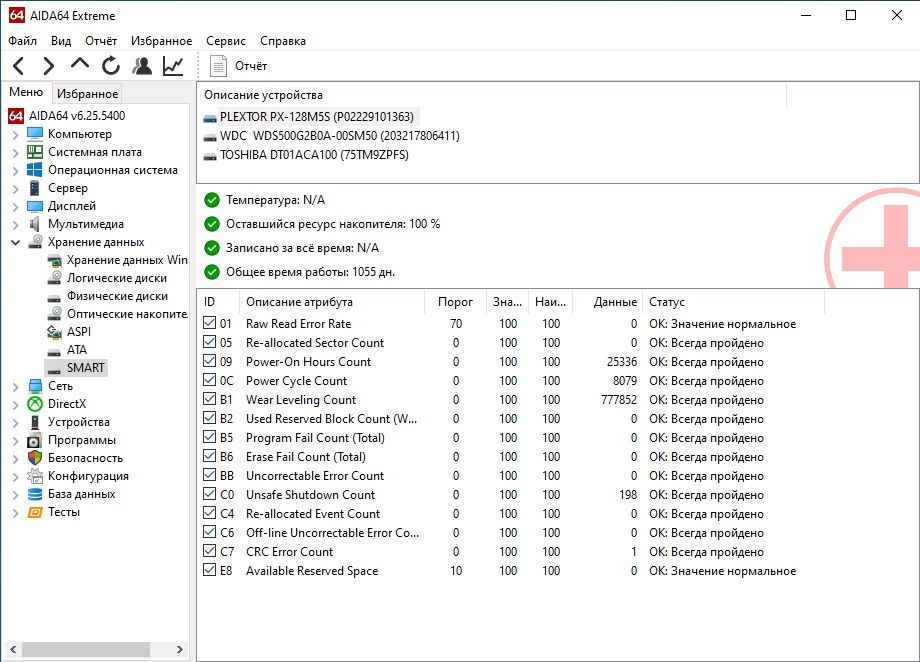The height and width of the screenshot is (662, 920).
Task: Sort by the ID column header
Action: pyautogui.click(x=218, y=302)
